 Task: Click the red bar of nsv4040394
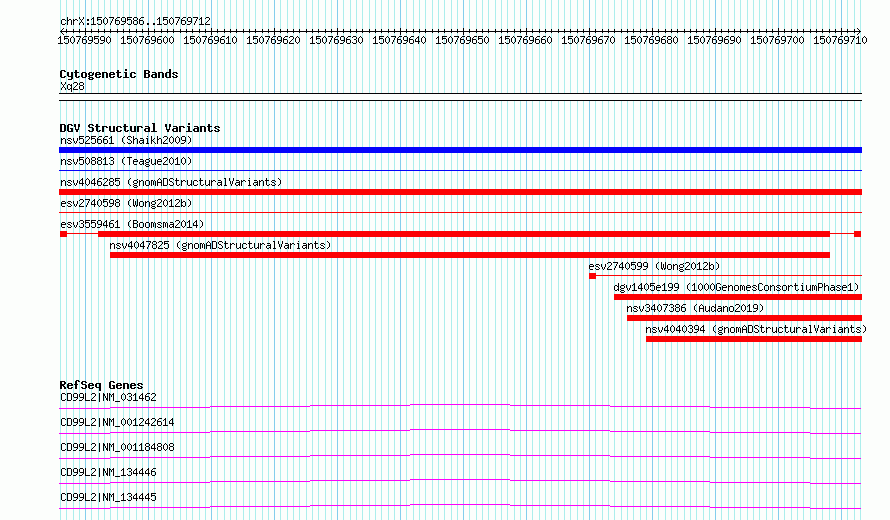pos(754,339)
